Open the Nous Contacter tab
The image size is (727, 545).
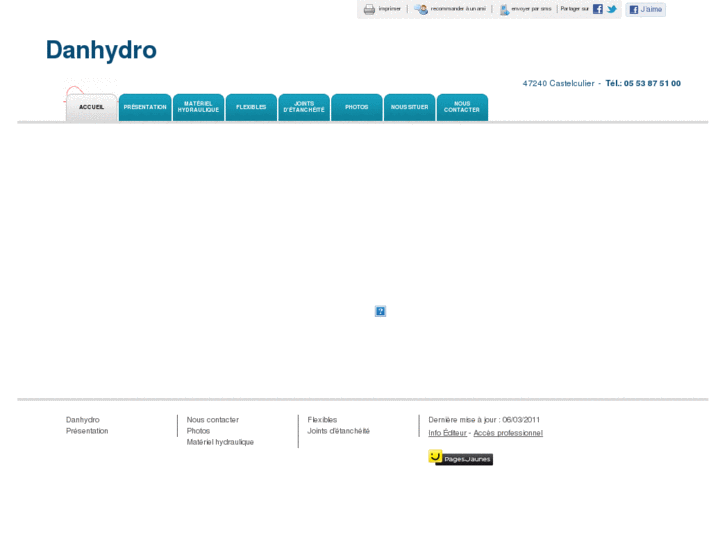pyautogui.click(x=462, y=107)
